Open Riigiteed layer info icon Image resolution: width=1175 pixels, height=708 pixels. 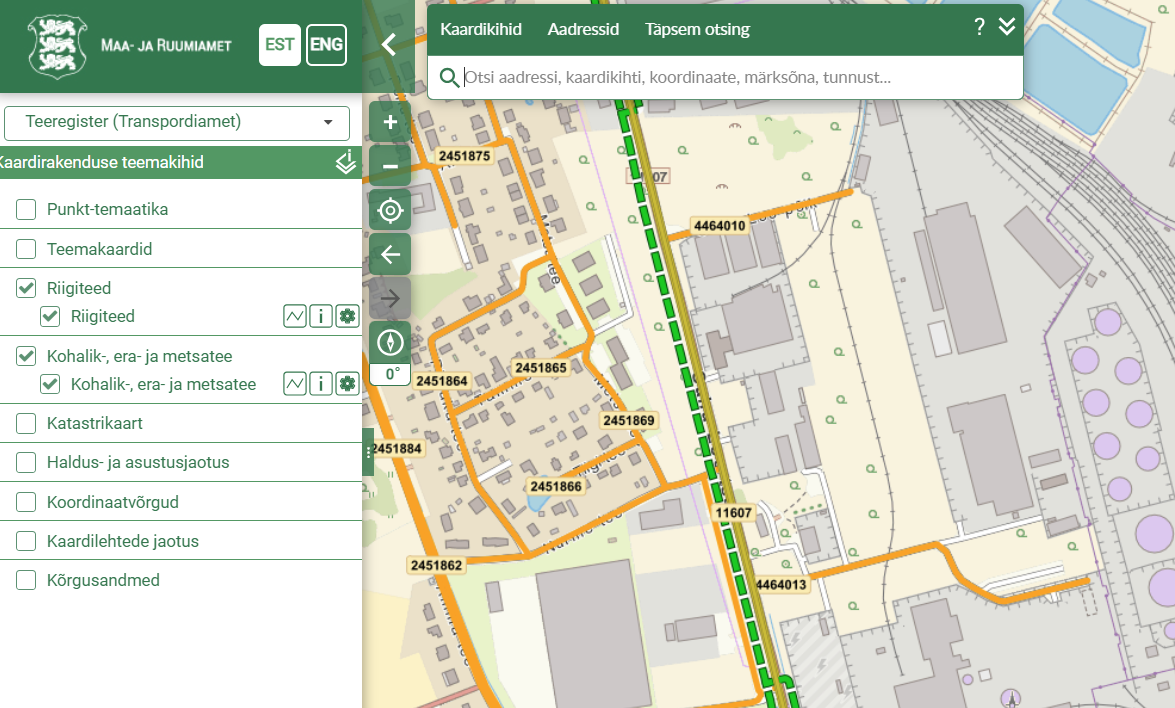pos(321,317)
